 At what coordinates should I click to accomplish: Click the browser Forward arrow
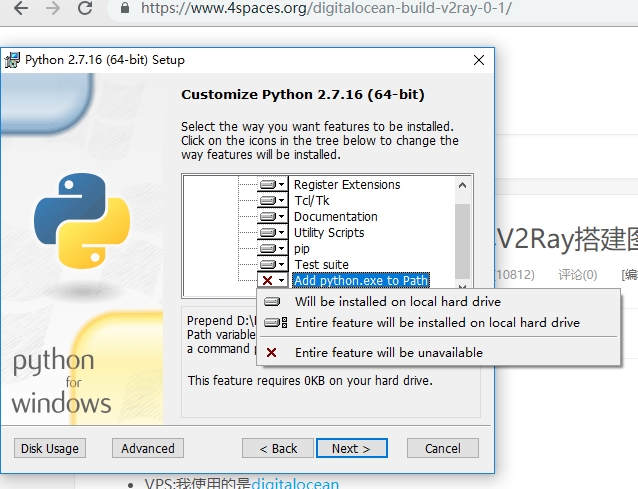(x=53, y=8)
